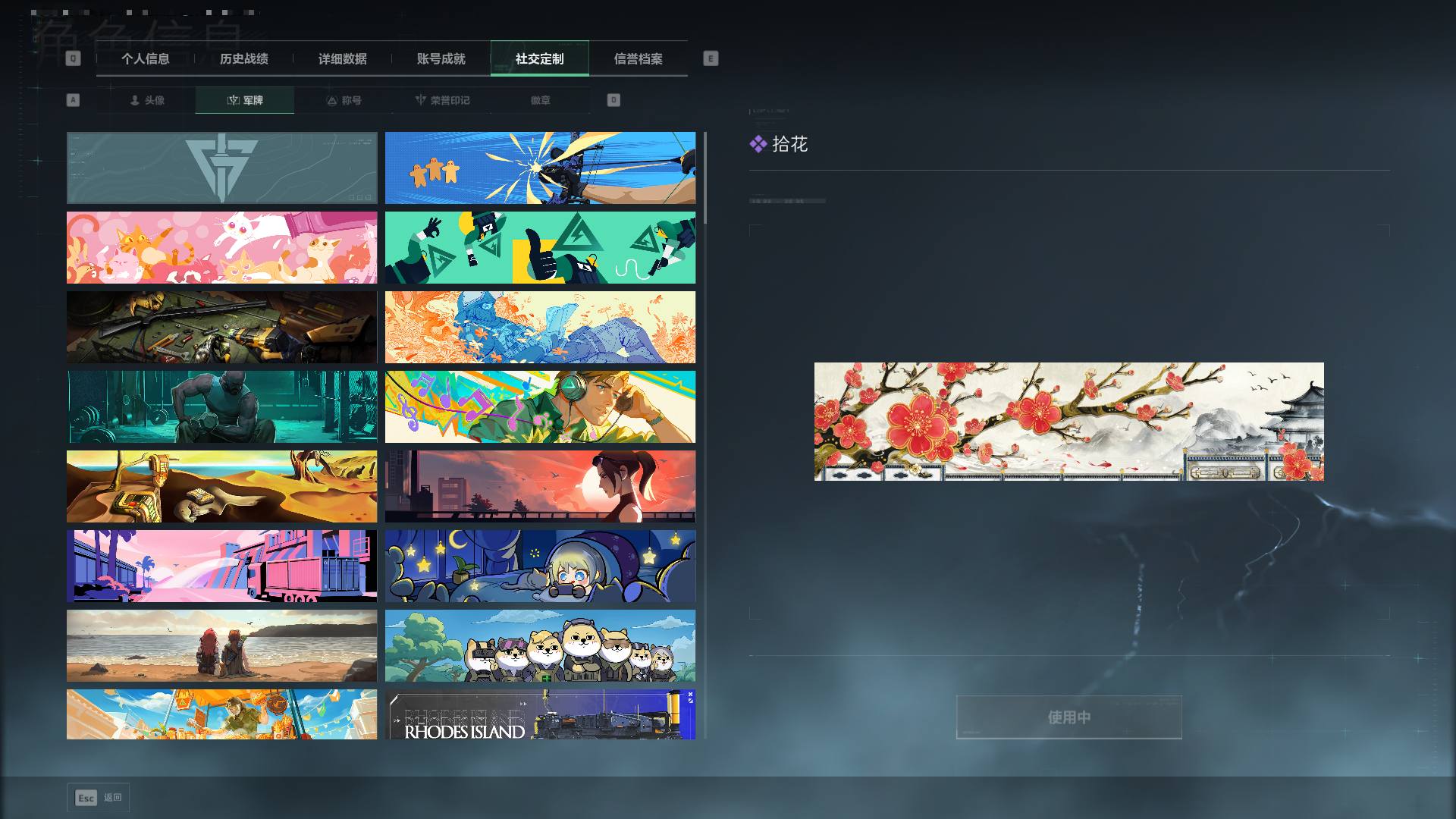Open the 详细数据 tab

pyautogui.click(x=343, y=58)
